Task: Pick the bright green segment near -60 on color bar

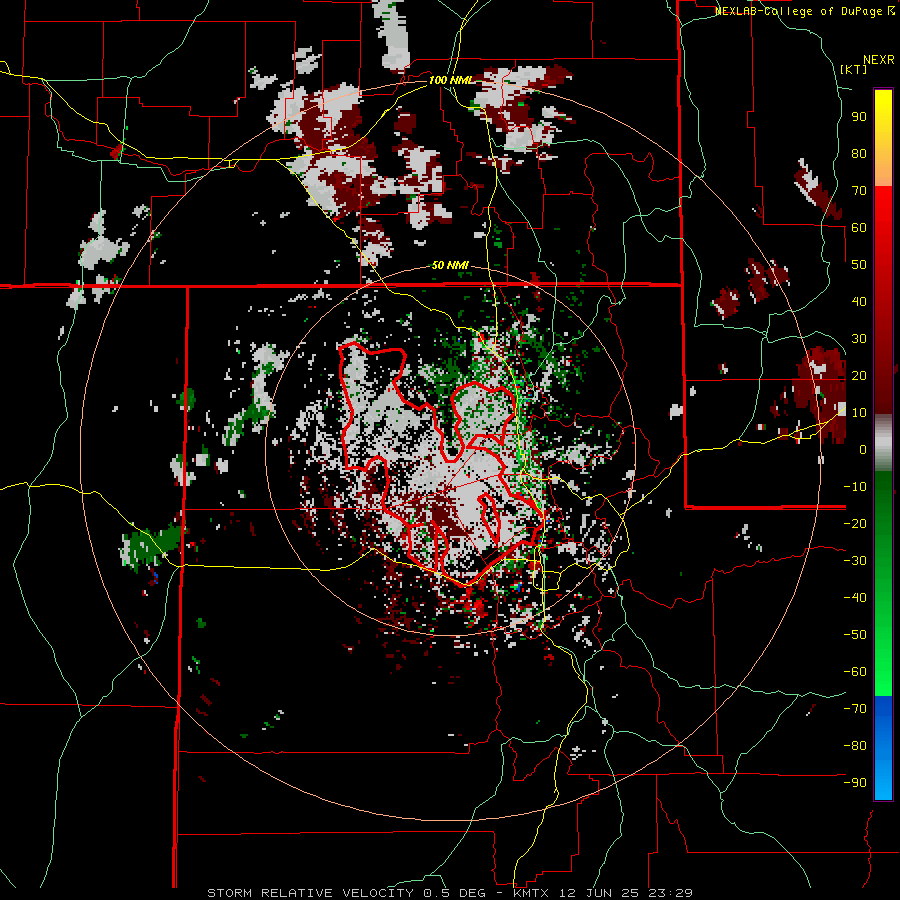Action: 883,672
